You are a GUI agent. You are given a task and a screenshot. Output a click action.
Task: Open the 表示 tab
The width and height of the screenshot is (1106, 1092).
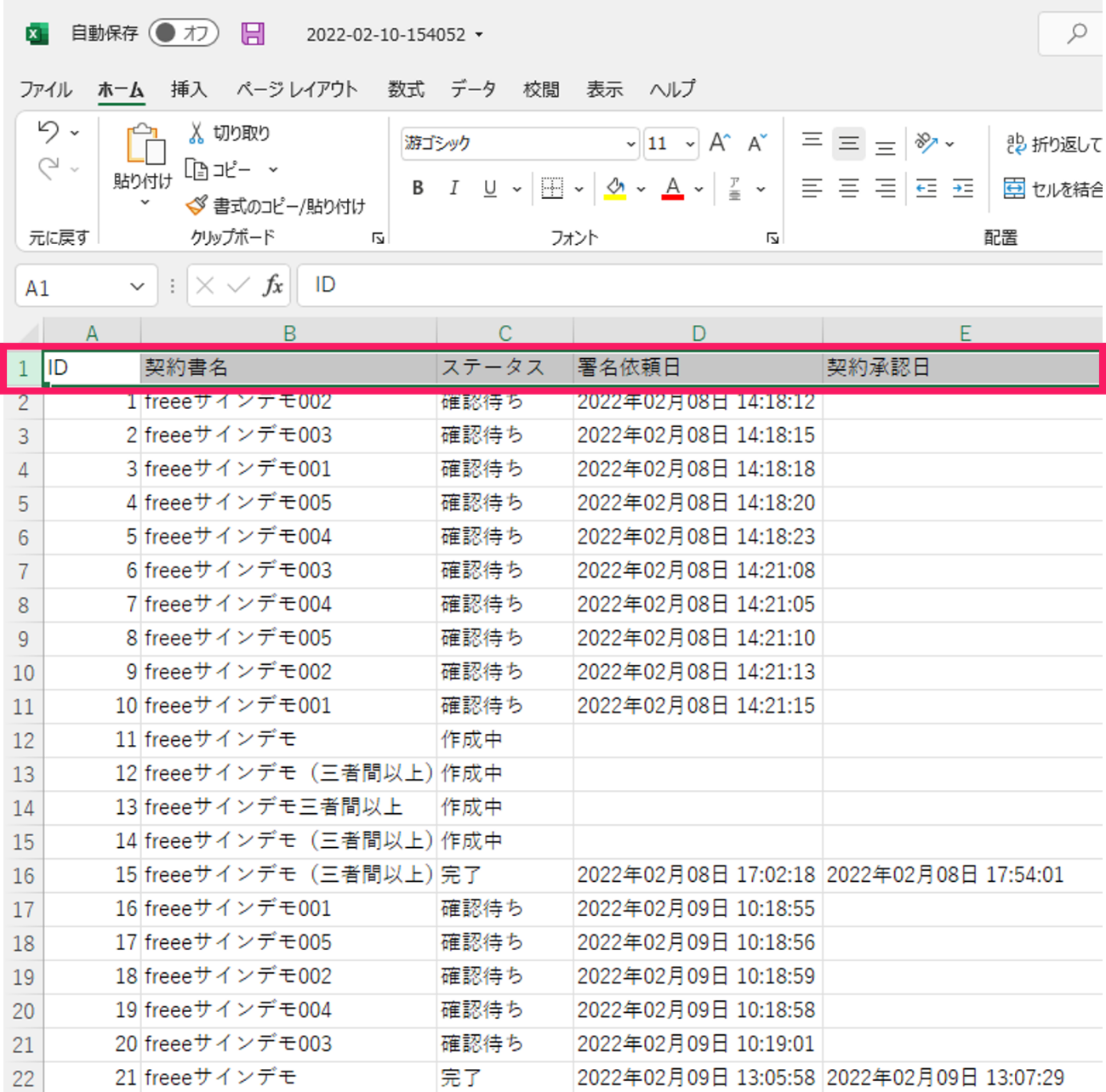[x=604, y=89]
